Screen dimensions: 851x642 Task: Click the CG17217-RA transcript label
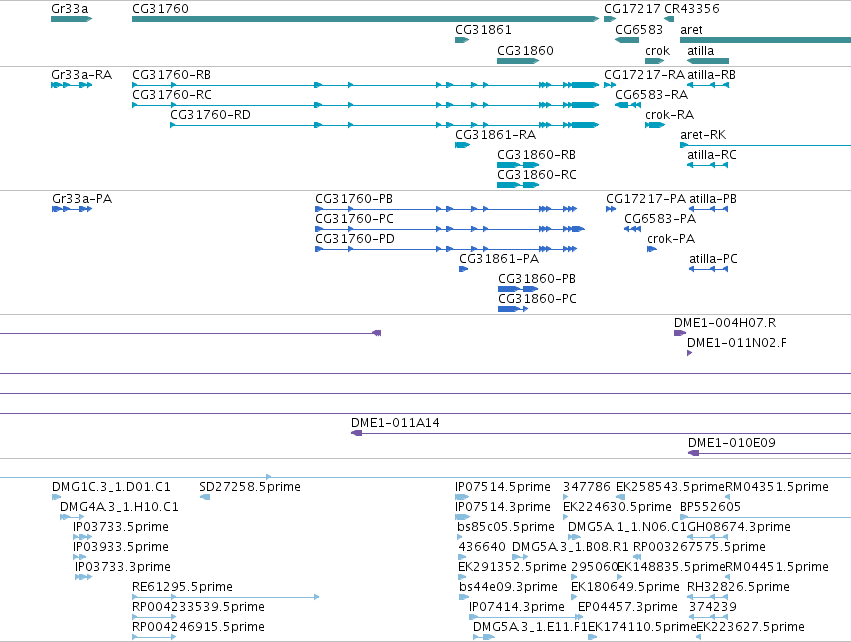[x=644, y=75]
